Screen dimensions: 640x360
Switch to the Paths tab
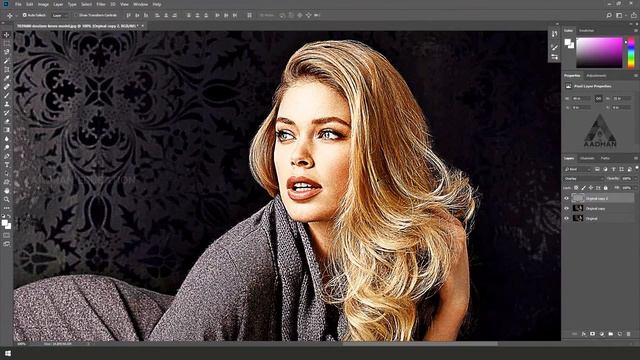point(605,158)
